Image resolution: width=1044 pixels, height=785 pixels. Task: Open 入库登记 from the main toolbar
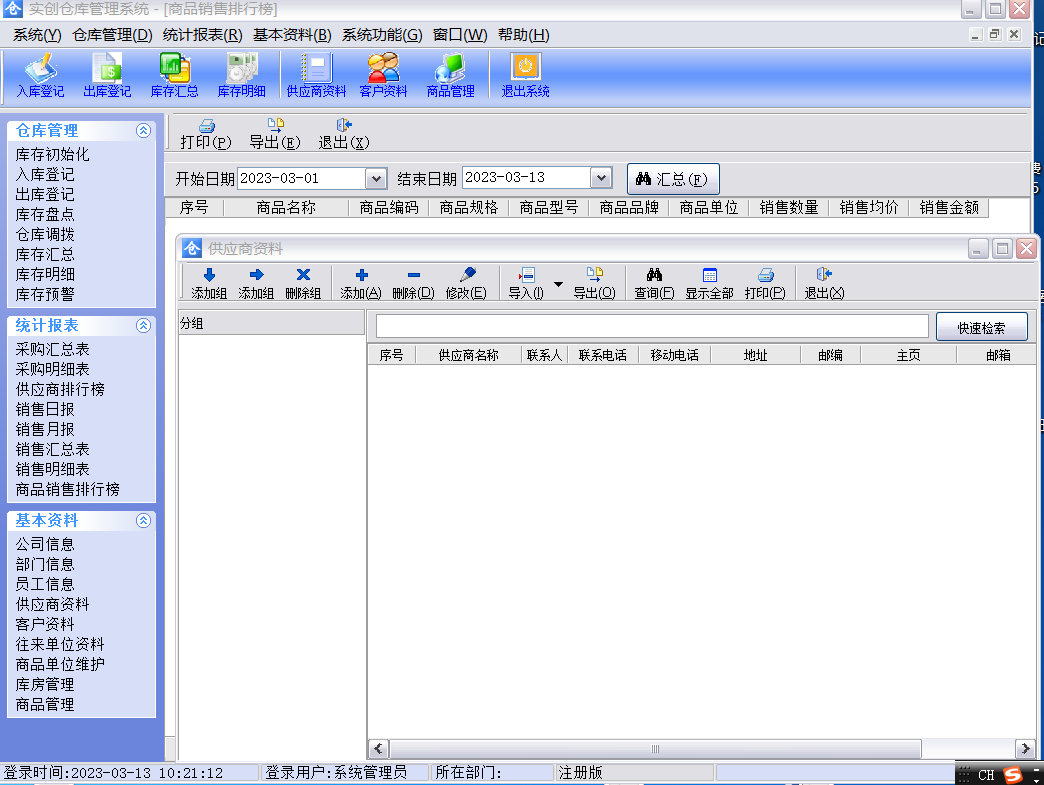tap(41, 75)
